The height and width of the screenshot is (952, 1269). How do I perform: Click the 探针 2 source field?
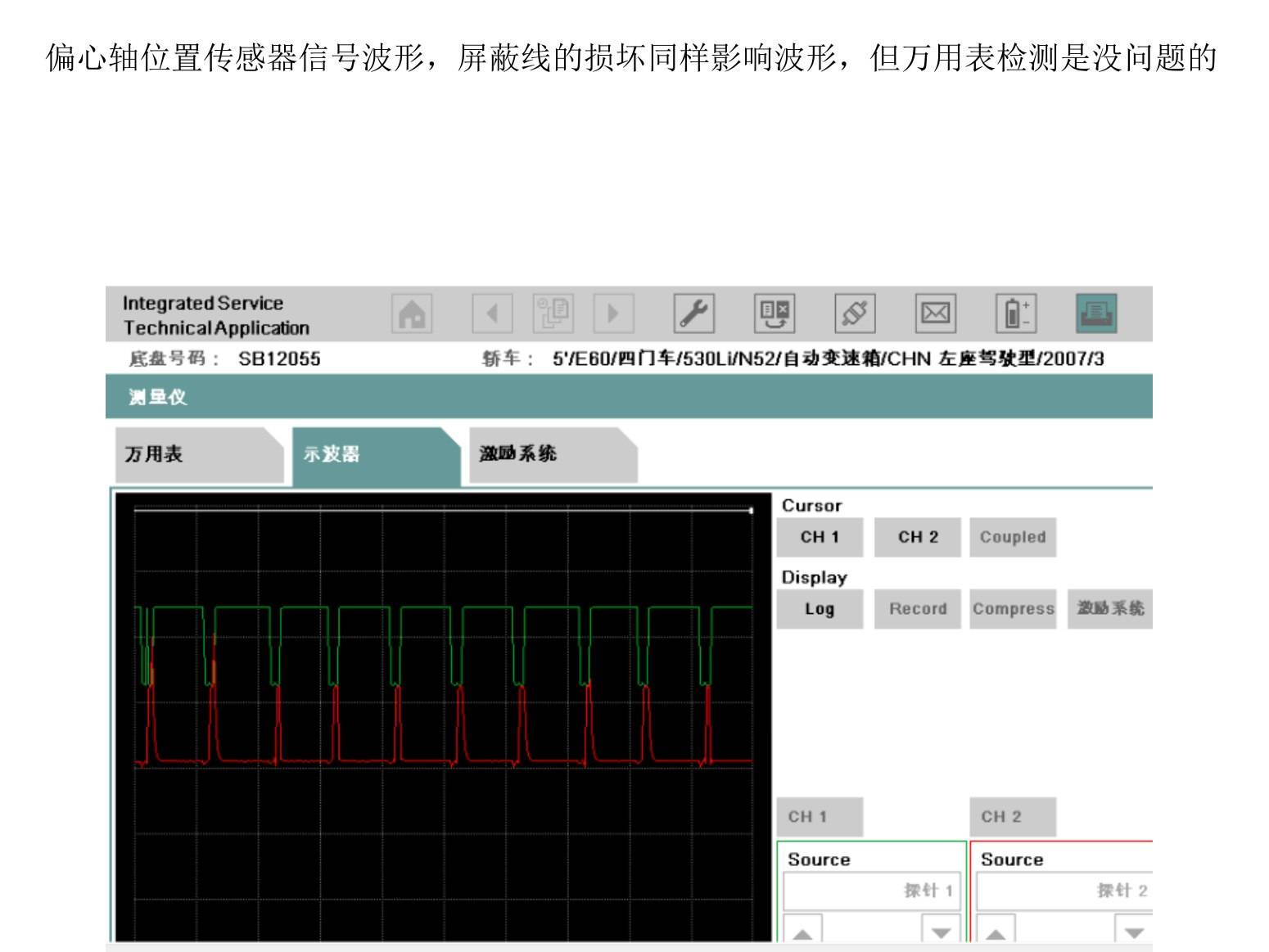[1065, 891]
